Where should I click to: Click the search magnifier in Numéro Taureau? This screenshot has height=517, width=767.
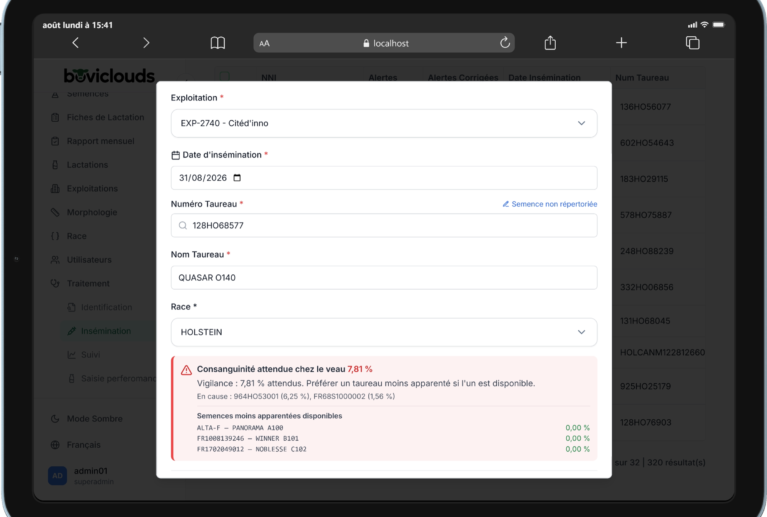click(183, 225)
